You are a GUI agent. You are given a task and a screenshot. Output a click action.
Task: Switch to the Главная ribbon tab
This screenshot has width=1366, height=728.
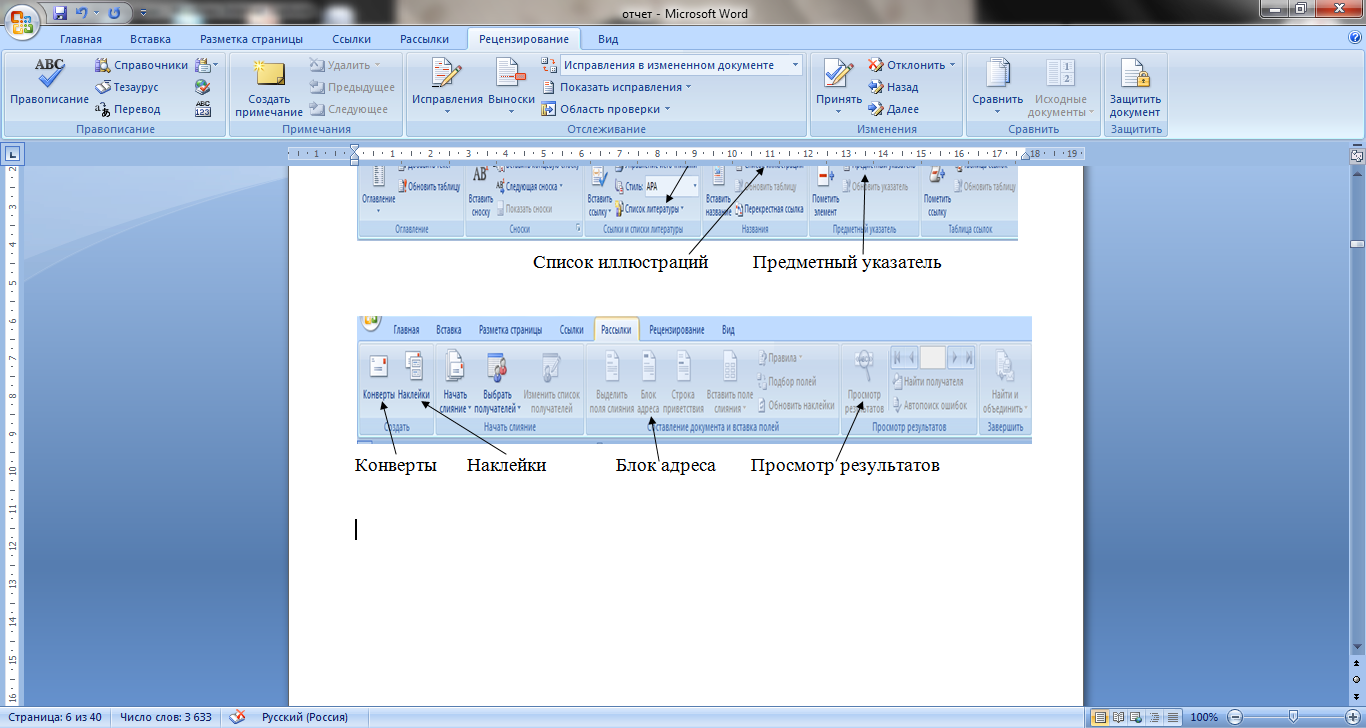coord(81,39)
